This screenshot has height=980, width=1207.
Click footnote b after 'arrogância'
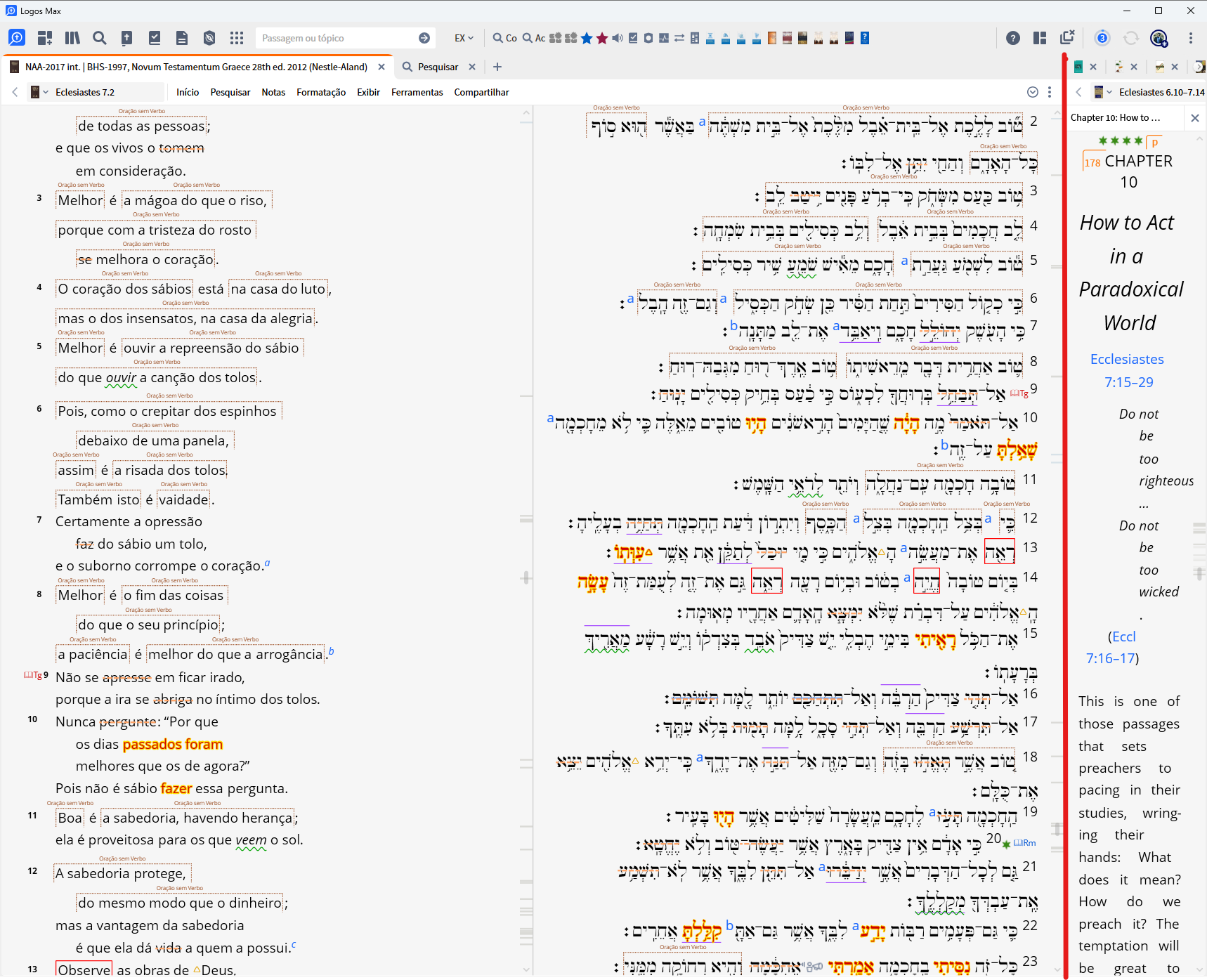pyautogui.click(x=331, y=651)
